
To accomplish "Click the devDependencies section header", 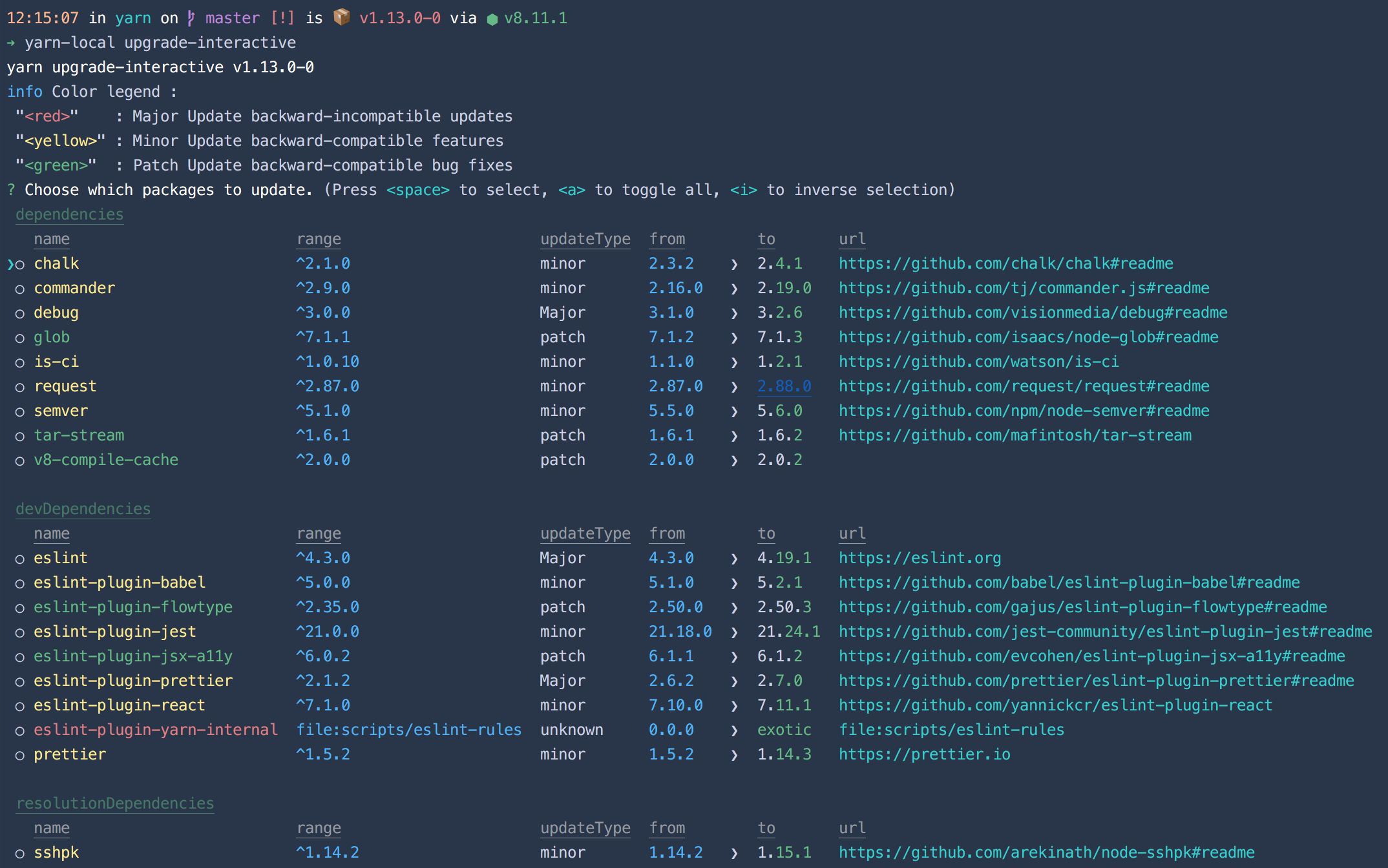I will click(83, 509).
